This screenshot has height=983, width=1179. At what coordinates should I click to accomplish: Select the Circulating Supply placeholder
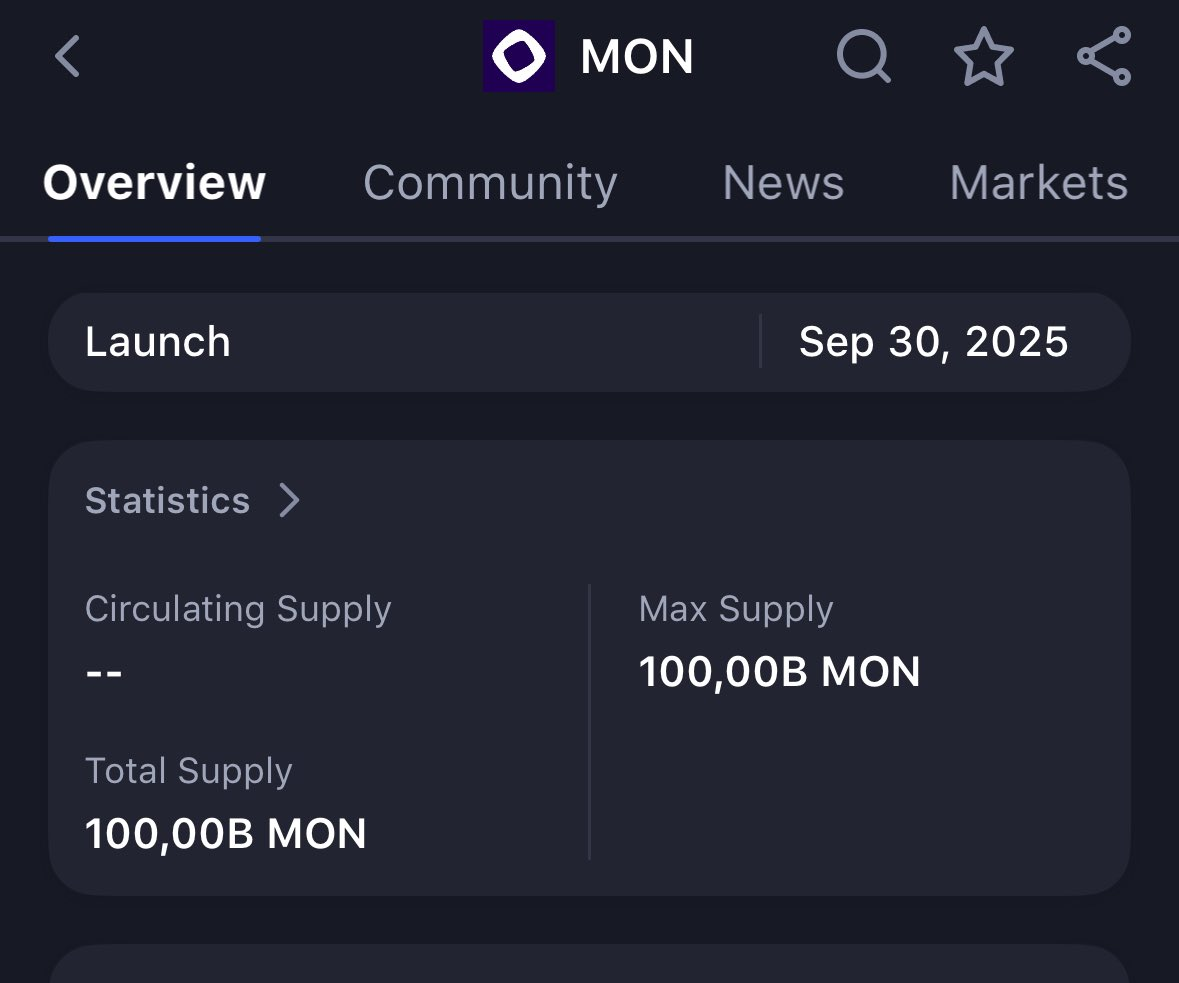tap(102, 671)
